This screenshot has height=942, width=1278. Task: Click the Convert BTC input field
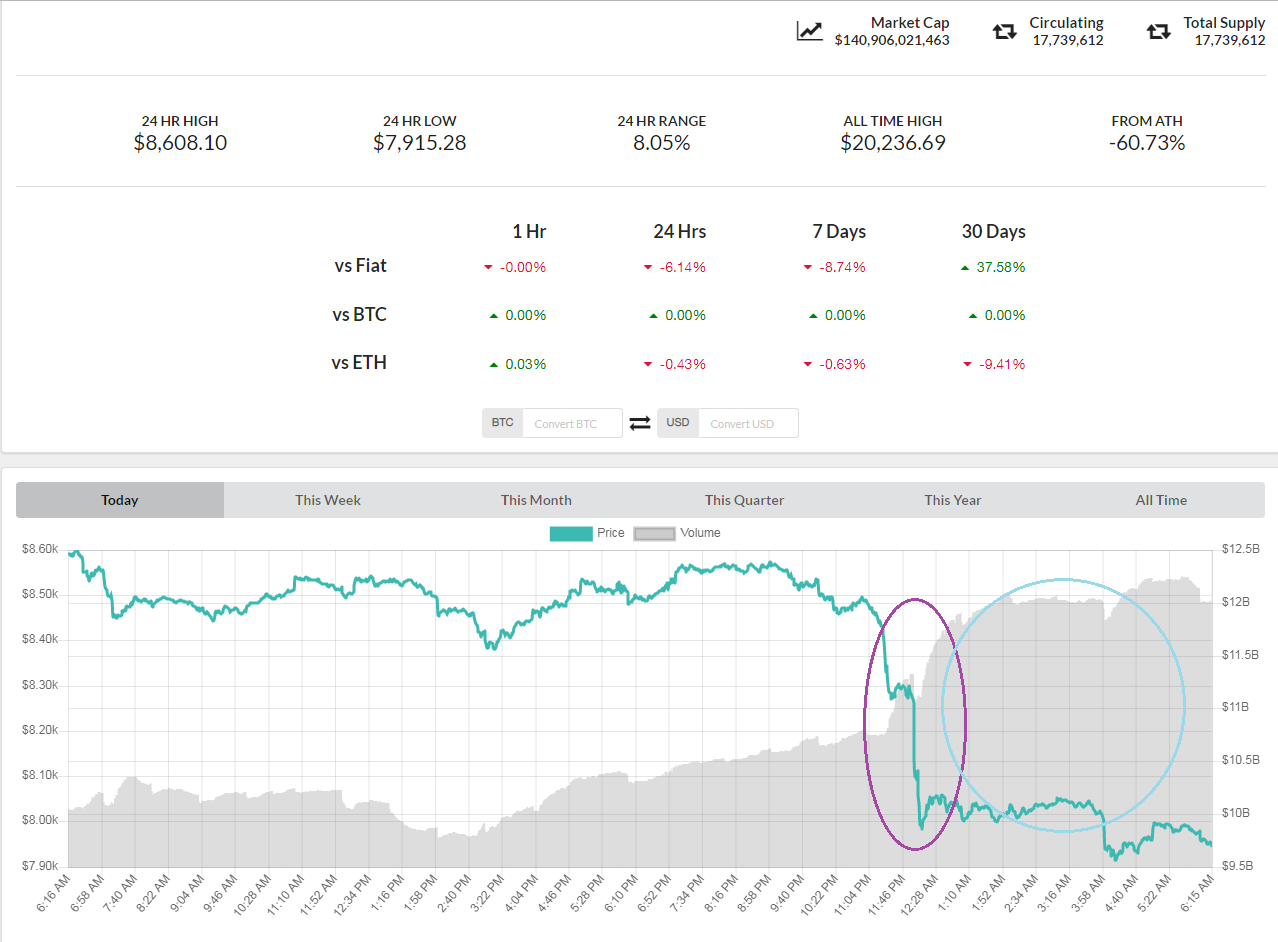tap(572, 424)
